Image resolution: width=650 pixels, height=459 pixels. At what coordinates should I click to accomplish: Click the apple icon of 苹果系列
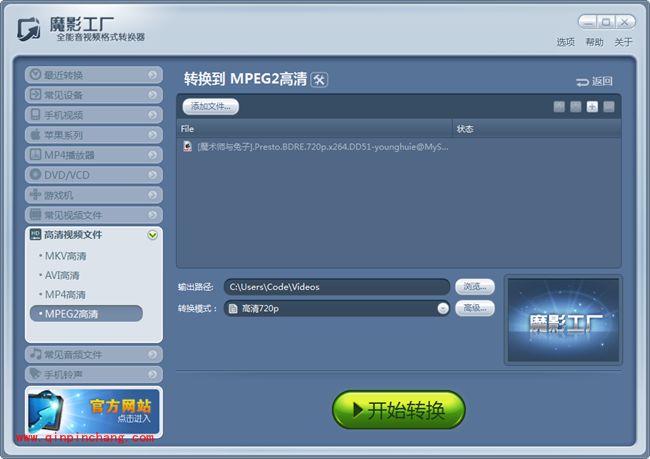pyautogui.click(x=36, y=134)
